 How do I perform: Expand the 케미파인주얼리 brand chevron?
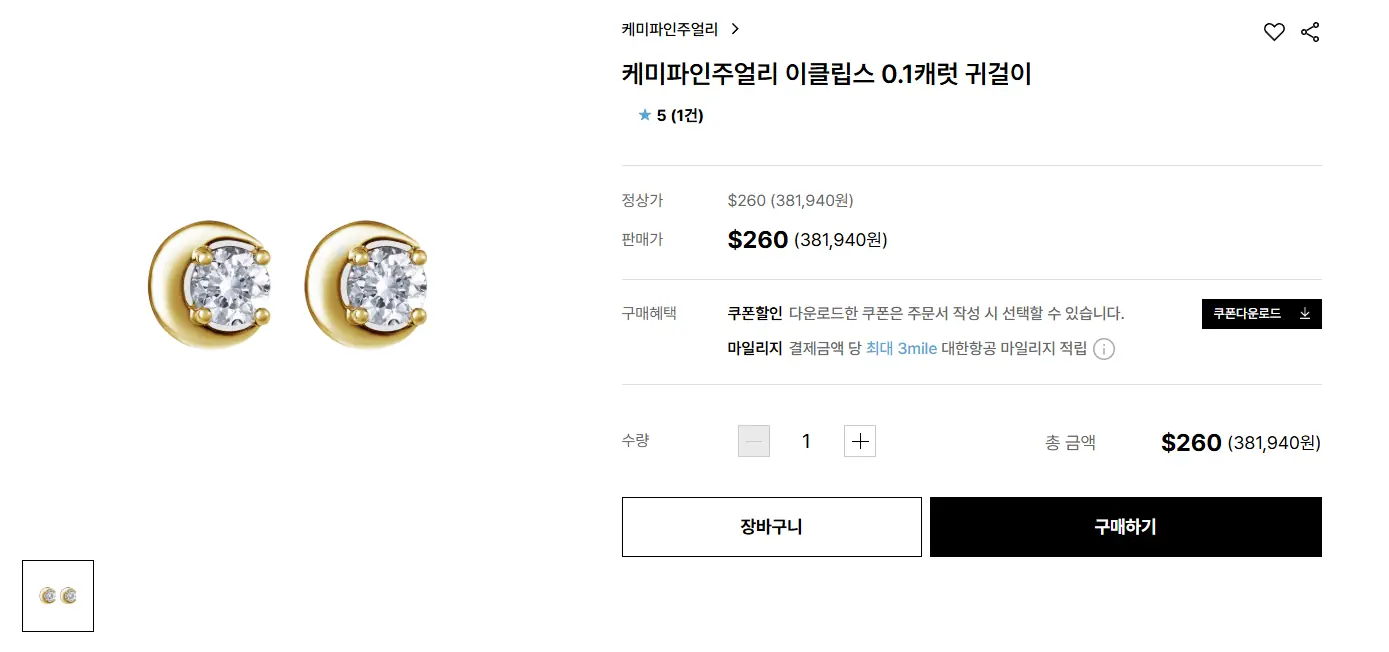(735, 29)
